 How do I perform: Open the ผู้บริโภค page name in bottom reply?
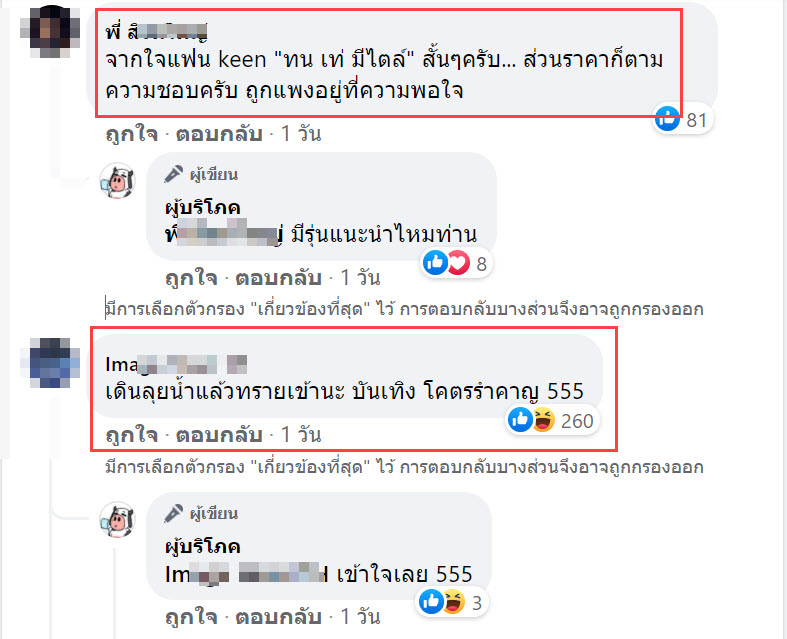point(203,546)
